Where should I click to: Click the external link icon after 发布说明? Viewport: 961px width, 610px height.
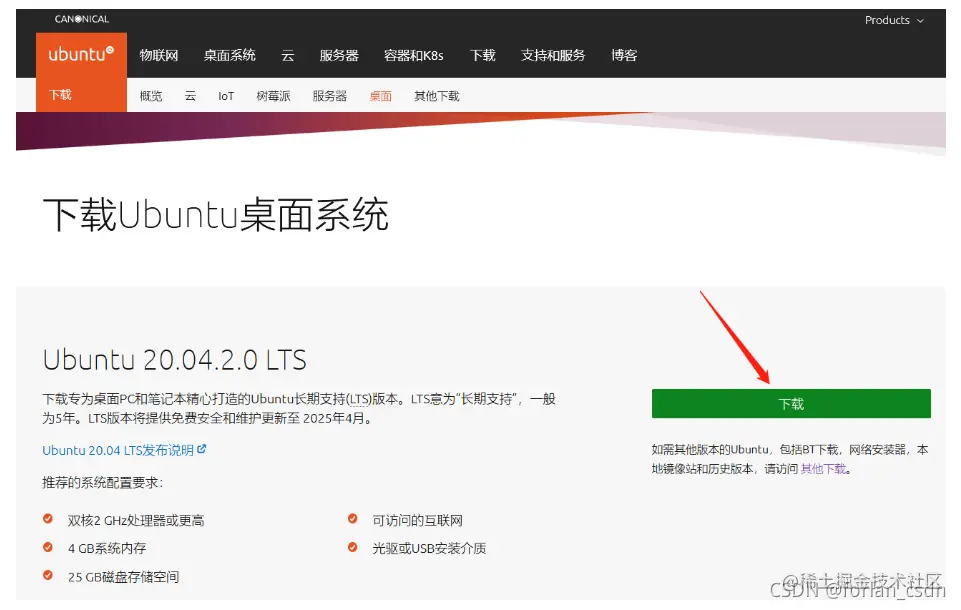tap(202, 449)
